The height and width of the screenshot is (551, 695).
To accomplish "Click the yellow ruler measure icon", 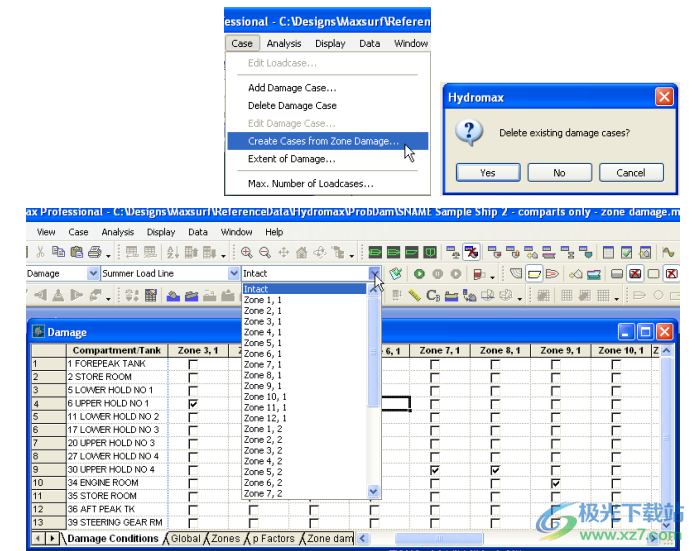I will [x=414, y=295].
